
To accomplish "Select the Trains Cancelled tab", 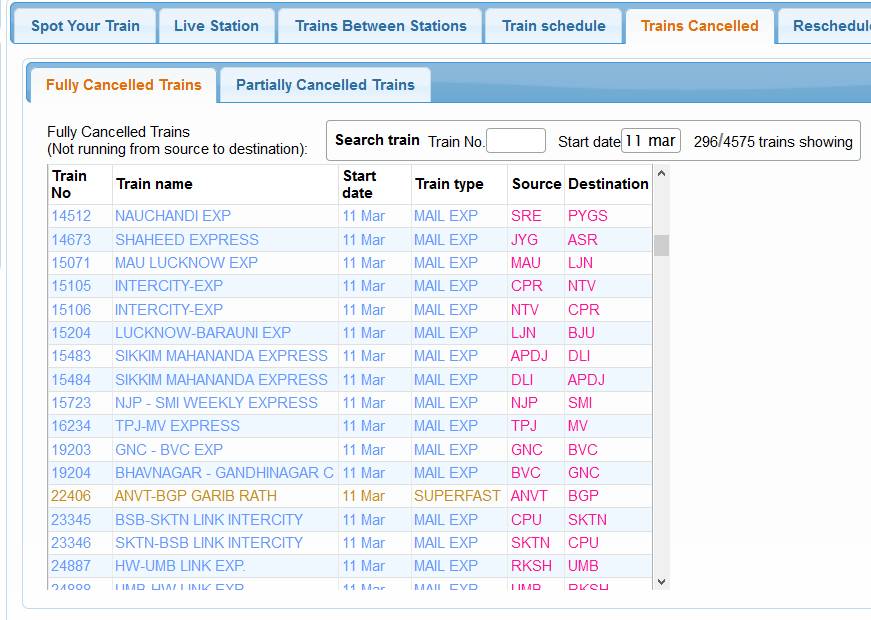I will click(699, 26).
